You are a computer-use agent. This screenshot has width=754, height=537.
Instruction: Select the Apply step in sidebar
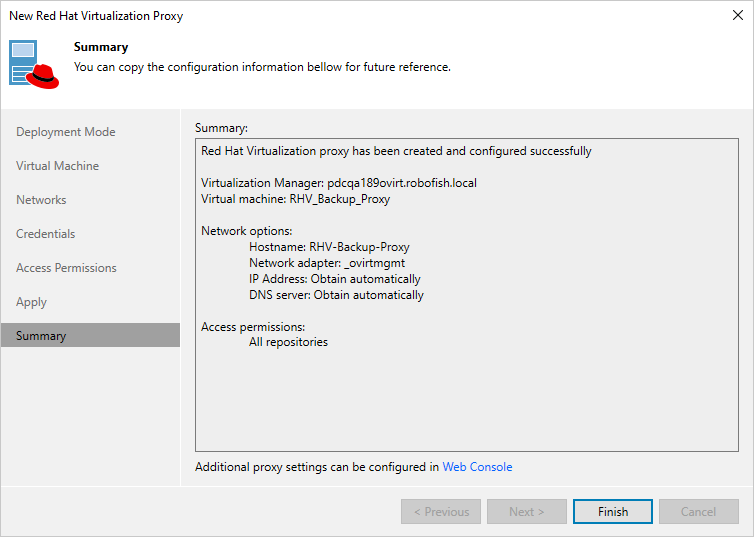tap(32, 302)
